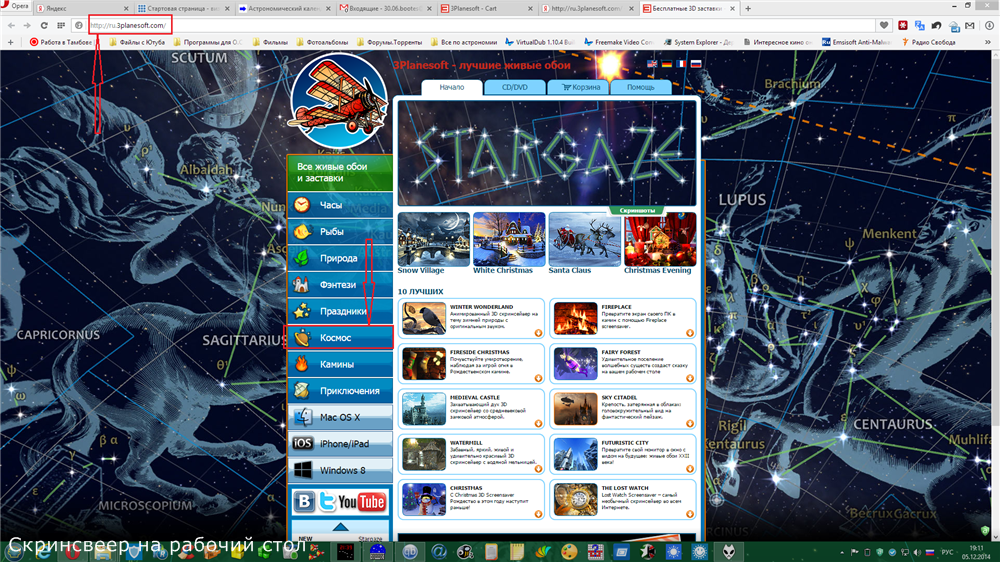1000x562 pixels.
Task: Click download arrow on Winter Wonderland card
Action: (x=538, y=332)
